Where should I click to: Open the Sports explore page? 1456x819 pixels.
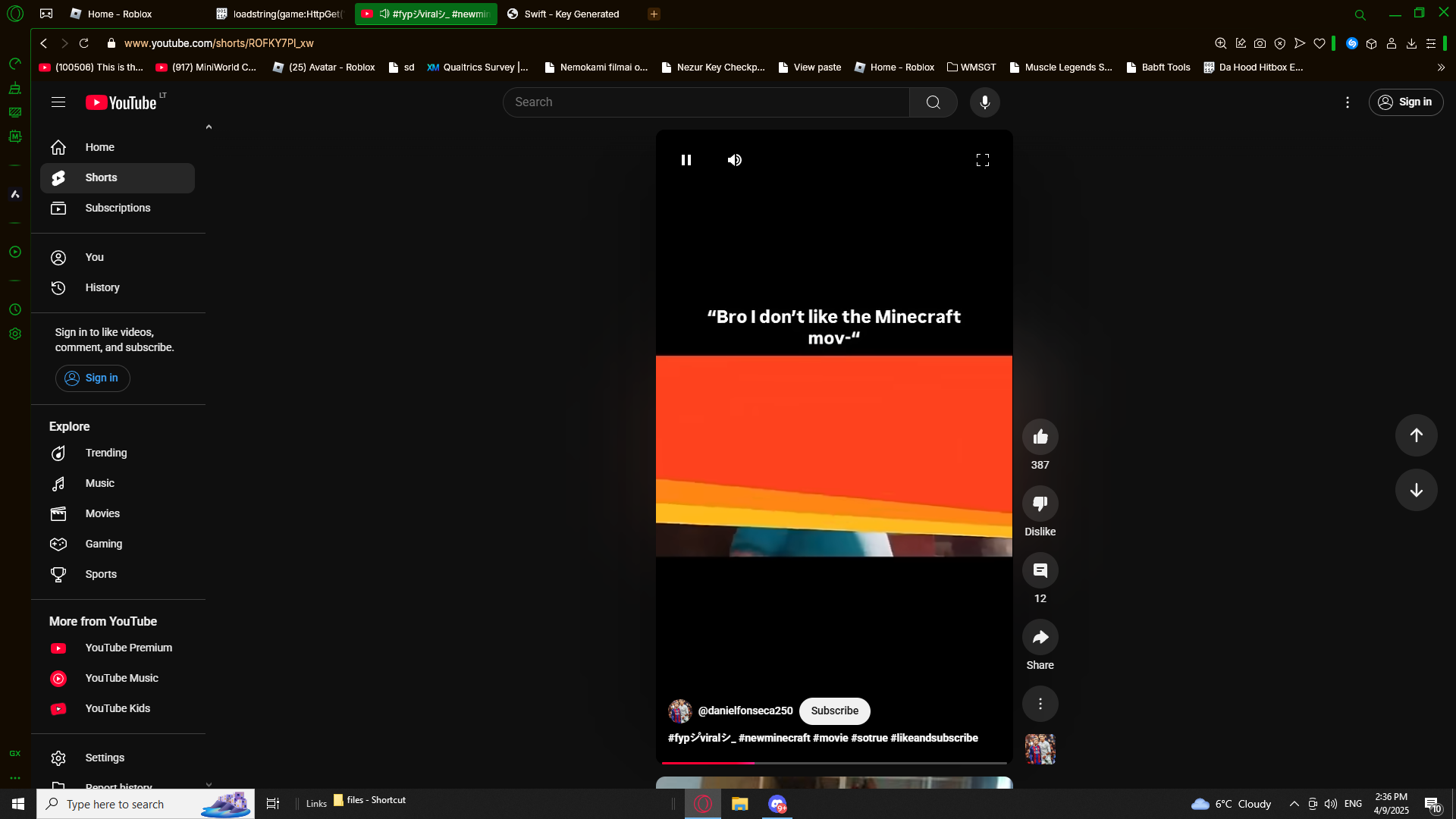coord(118,575)
